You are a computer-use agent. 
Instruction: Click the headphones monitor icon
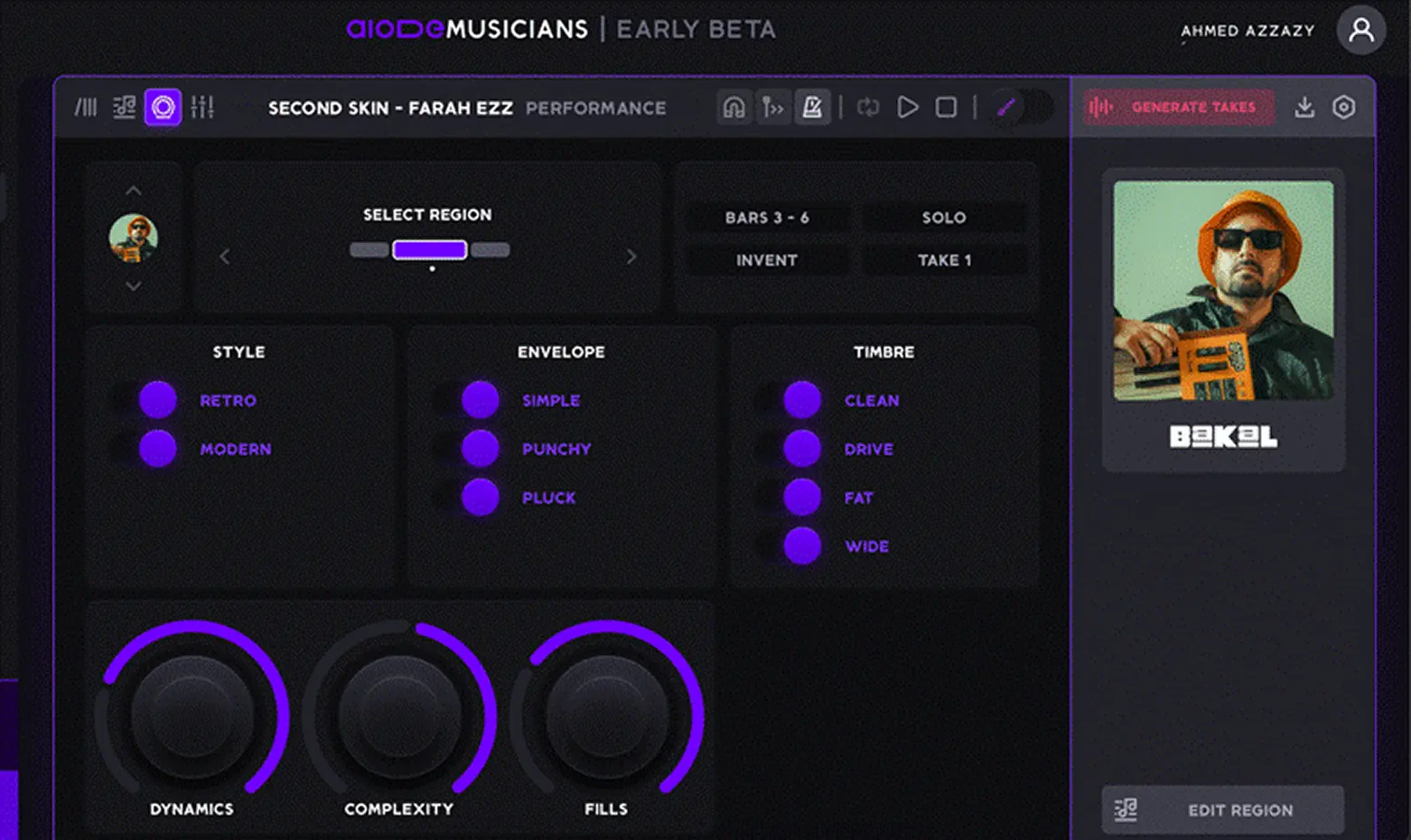pos(734,107)
